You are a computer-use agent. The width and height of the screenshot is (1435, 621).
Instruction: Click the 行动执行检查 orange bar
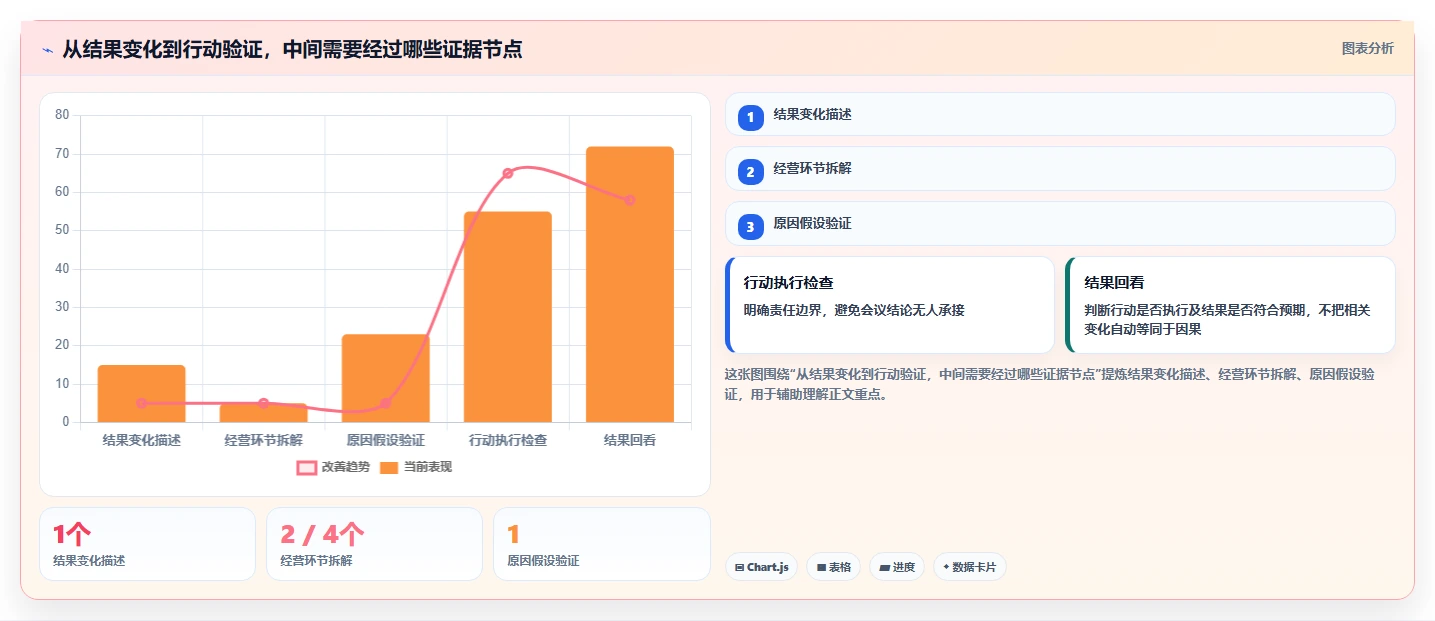coord(508,317)
